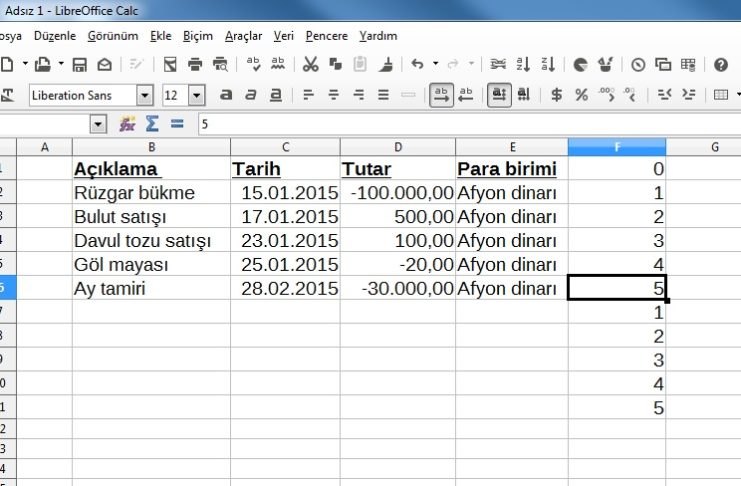Screen dimensions: 741x486
Task: Open the font name dropdown list
Action: pyautogui.click(x=145, y=95)
